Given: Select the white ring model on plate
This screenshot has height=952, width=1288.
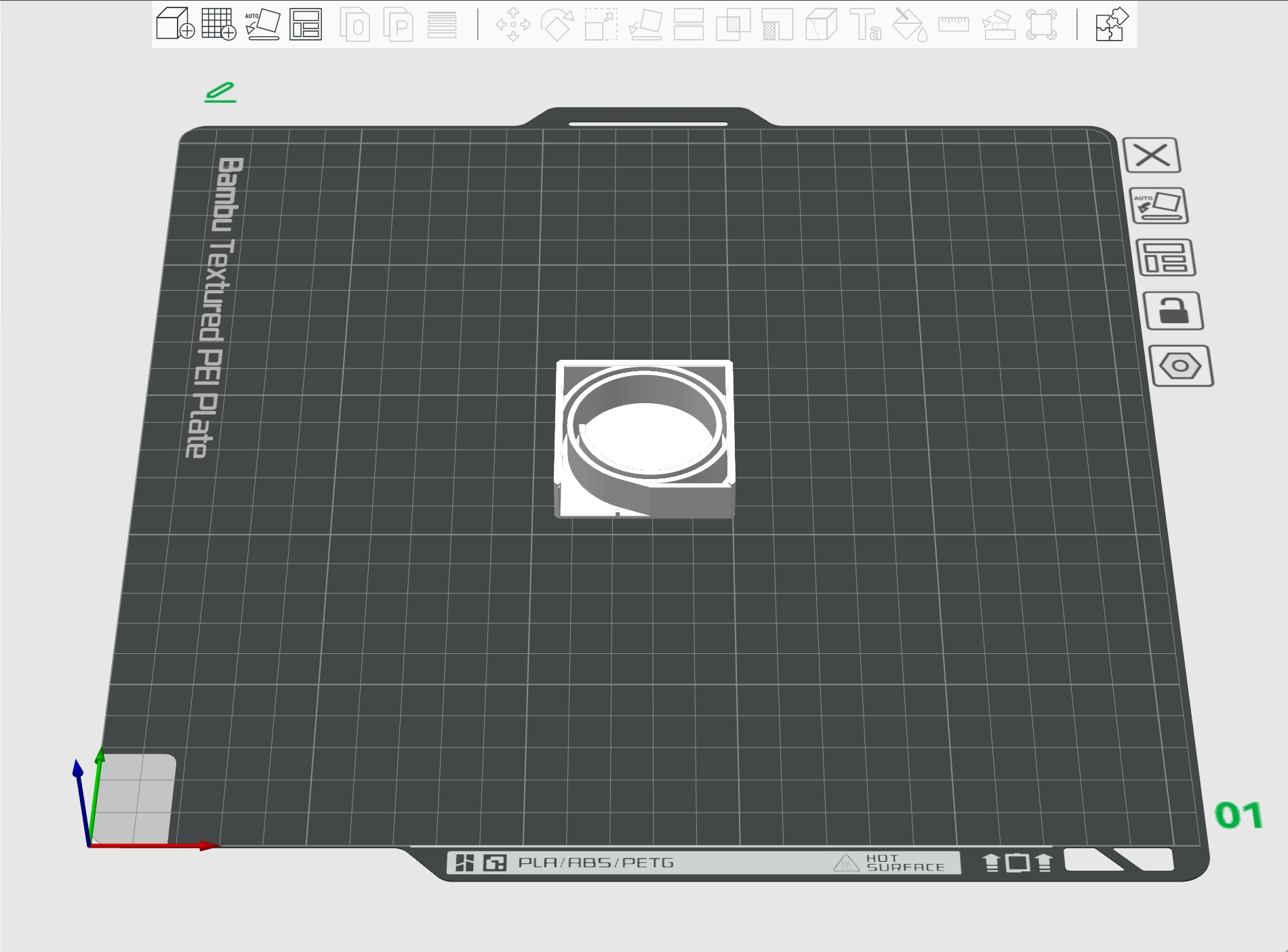Looking at the screenshot, I should coord(644,440).
